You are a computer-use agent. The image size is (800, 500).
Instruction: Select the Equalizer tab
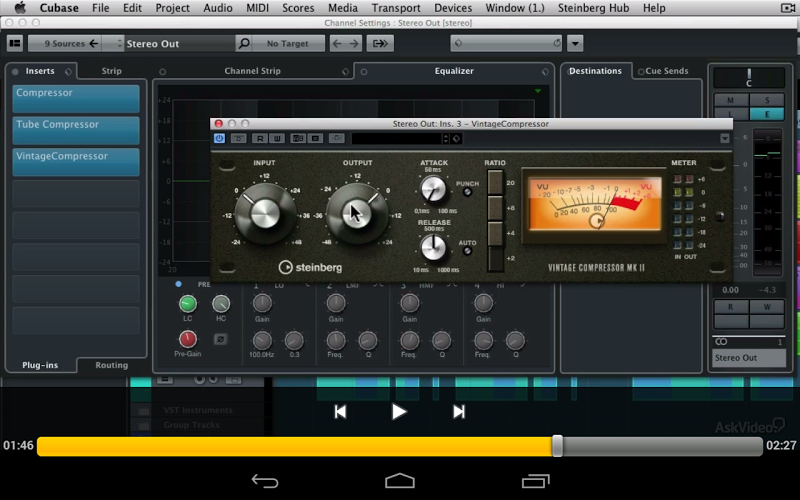454,71
